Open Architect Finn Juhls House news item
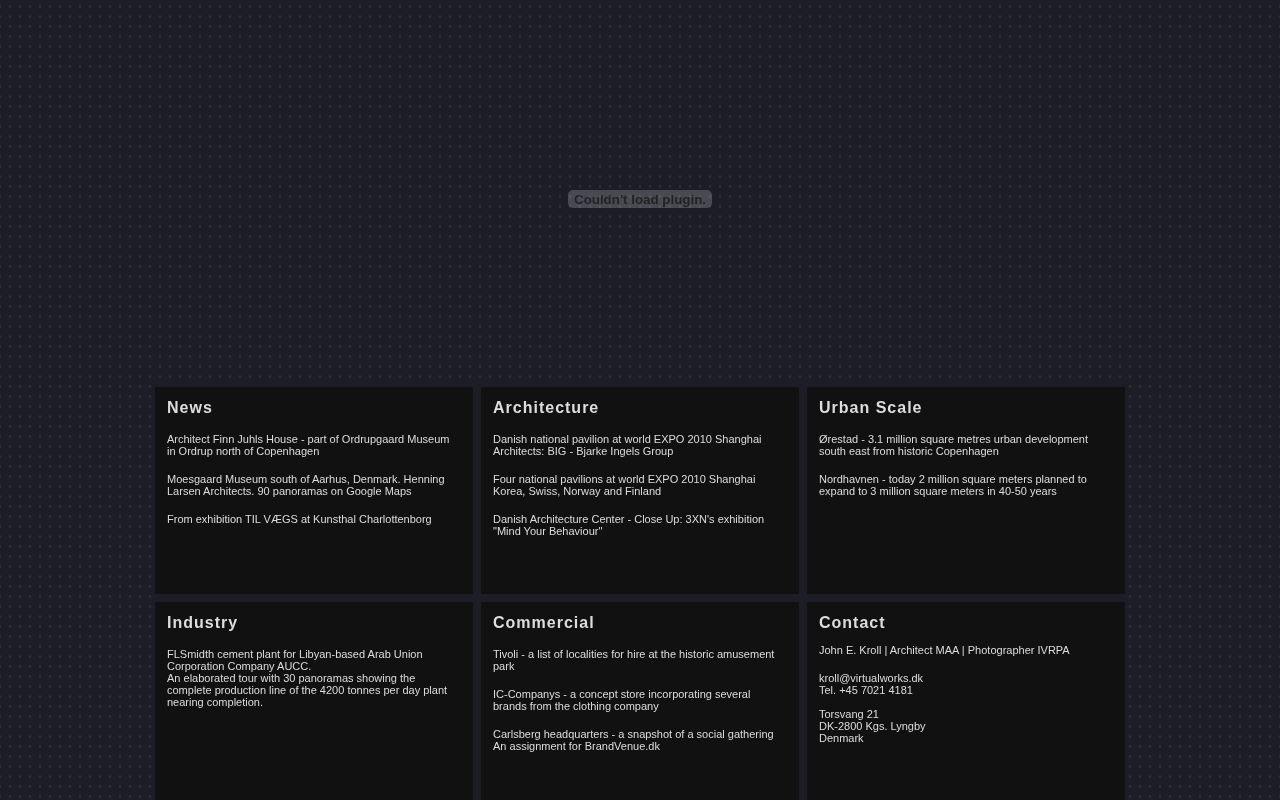The image size is (1280, 800). coord(308,445)
